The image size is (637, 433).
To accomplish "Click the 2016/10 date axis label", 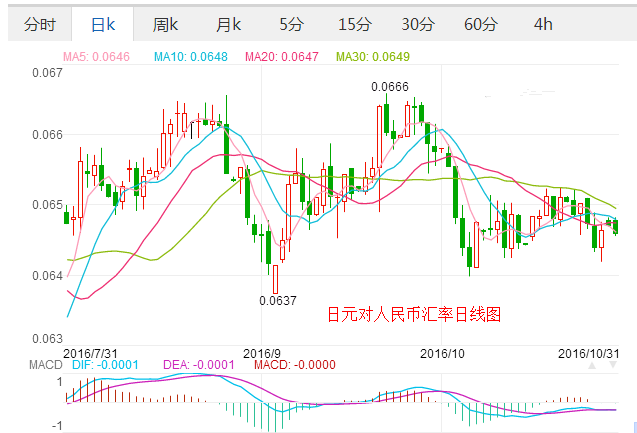I will [442, 353].
